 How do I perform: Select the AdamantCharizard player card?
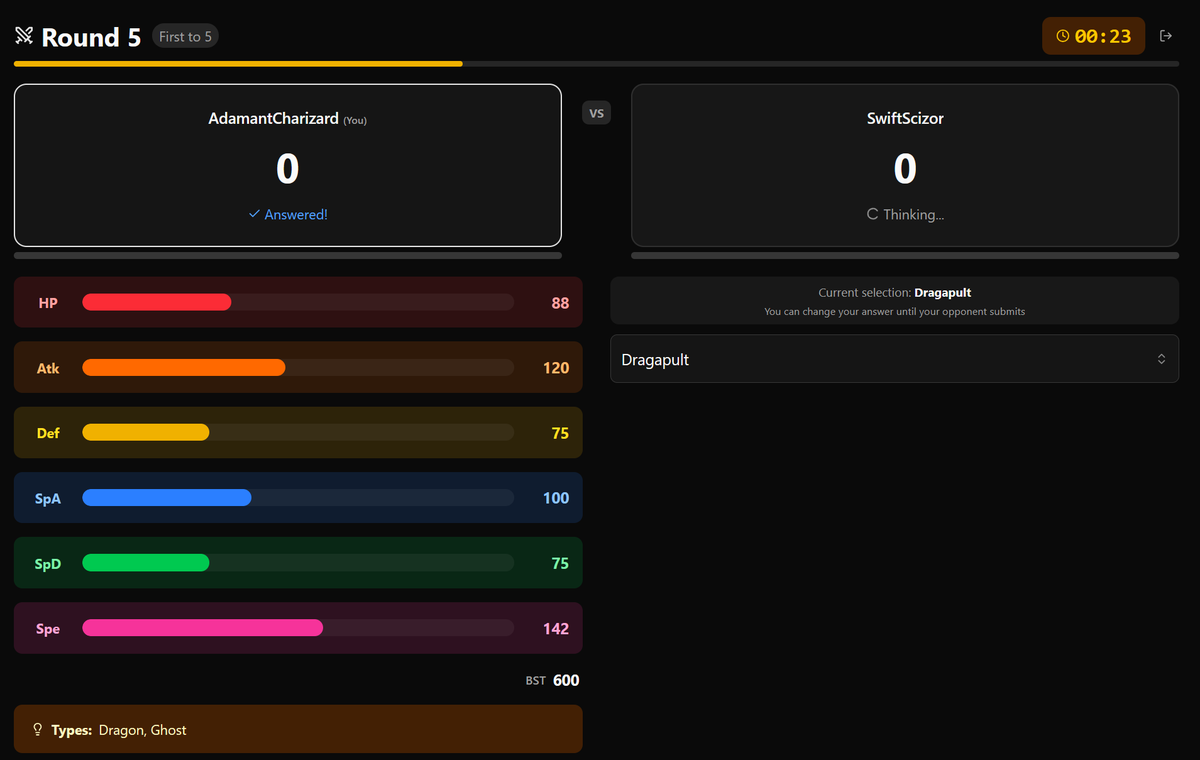coord(288,165)
